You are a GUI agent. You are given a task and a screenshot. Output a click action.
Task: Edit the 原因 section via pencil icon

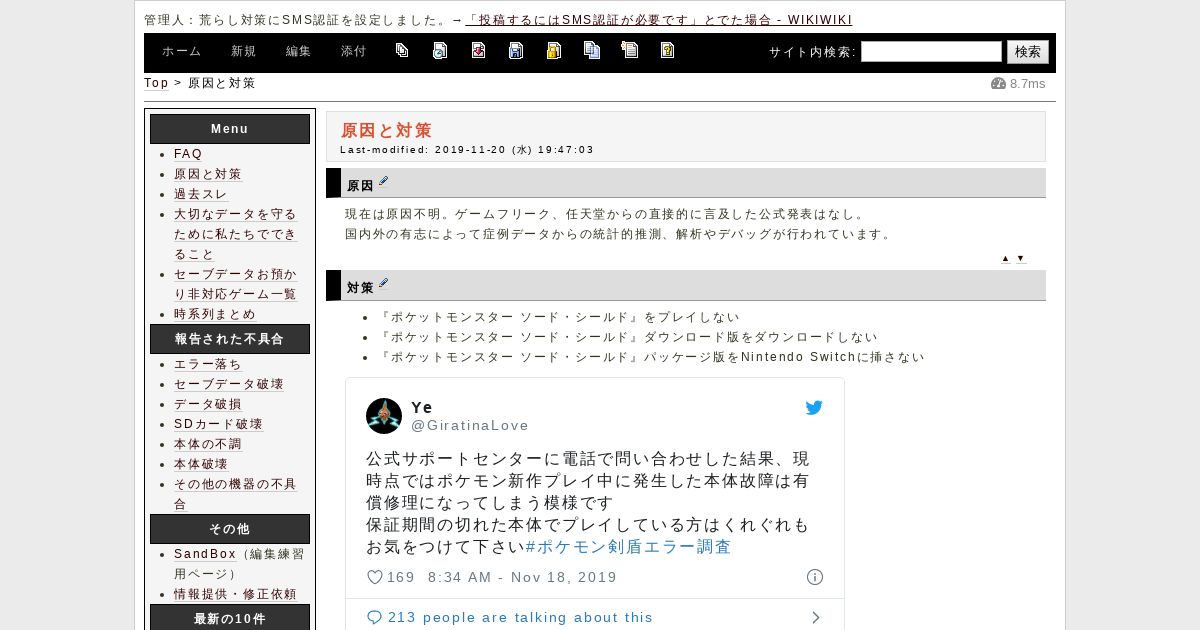click(x=383, y=183)
